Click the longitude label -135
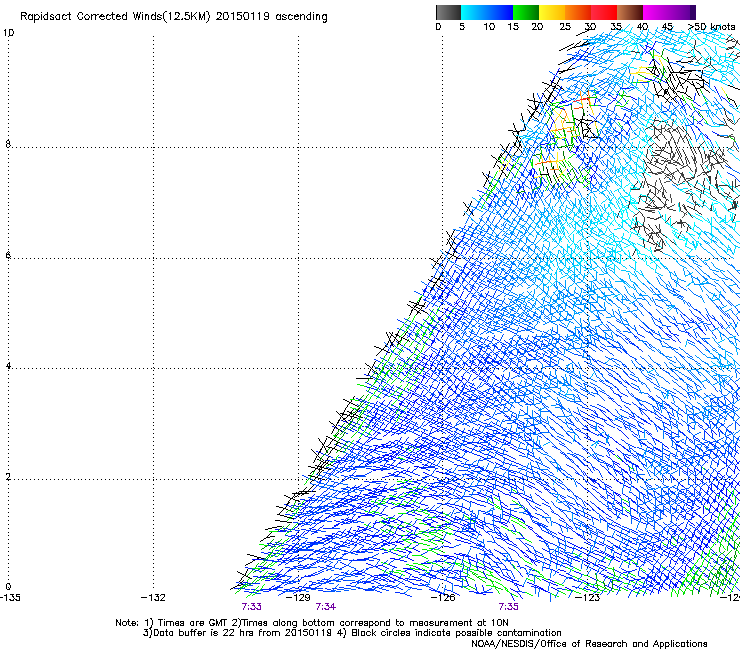This screenshot has width=740, height=650. (10, 598)
